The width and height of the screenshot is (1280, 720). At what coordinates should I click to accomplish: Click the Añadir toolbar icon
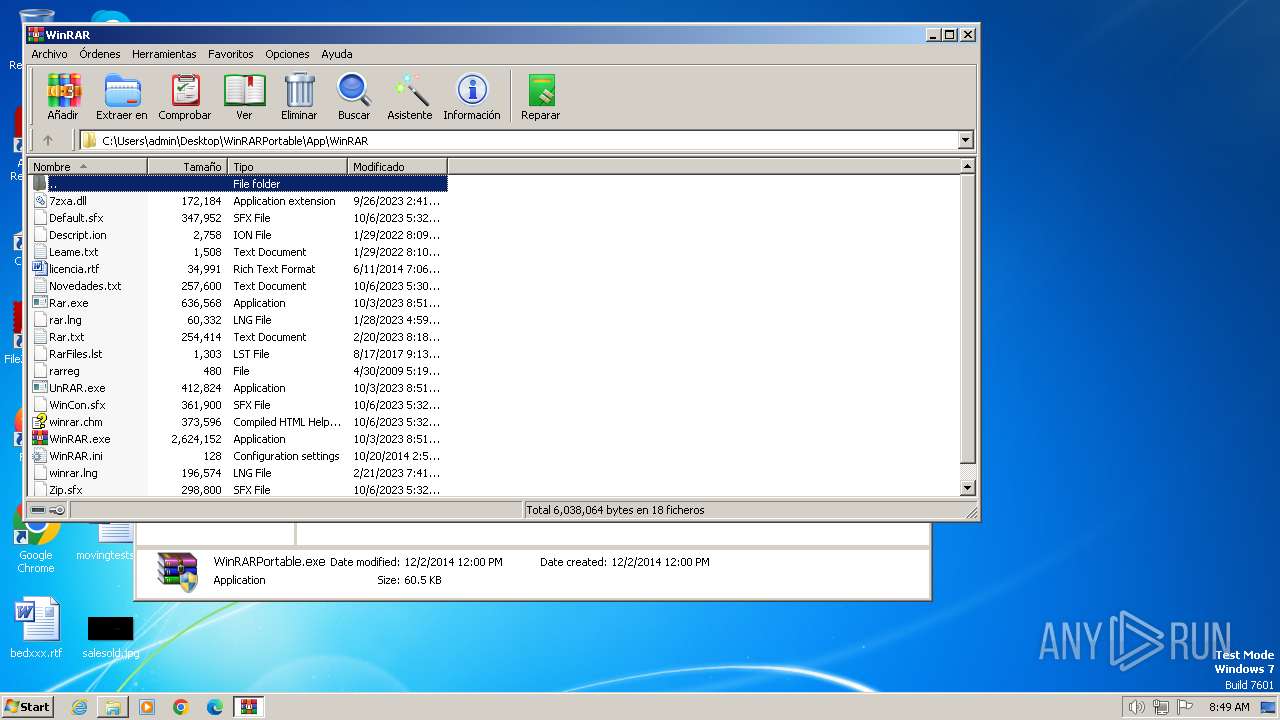pyautogui.click(x=63, y=97)
